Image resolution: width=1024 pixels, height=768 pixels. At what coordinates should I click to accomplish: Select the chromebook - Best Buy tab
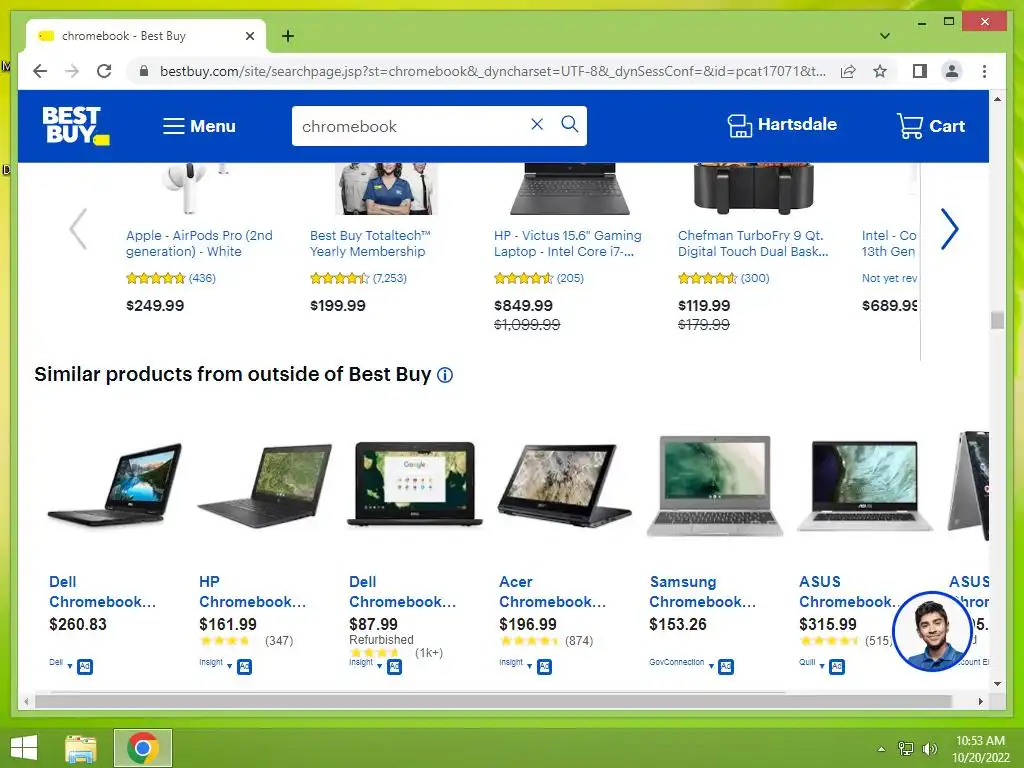coord(145,36)
